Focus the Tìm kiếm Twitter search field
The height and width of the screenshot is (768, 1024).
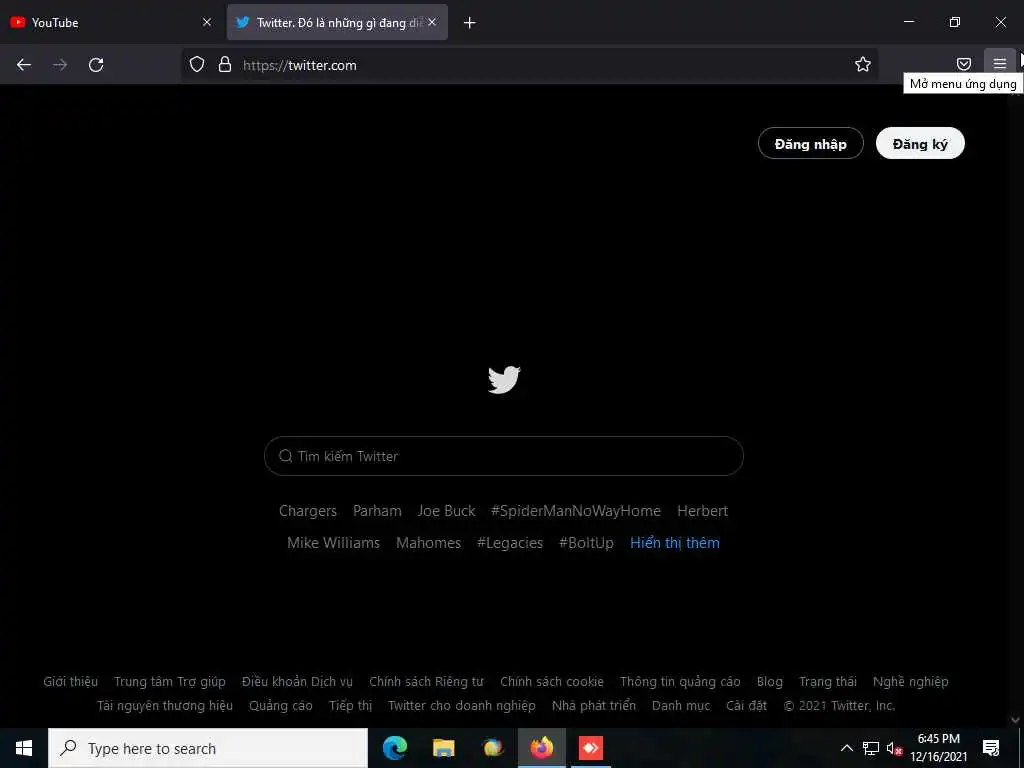pos(504,456)
